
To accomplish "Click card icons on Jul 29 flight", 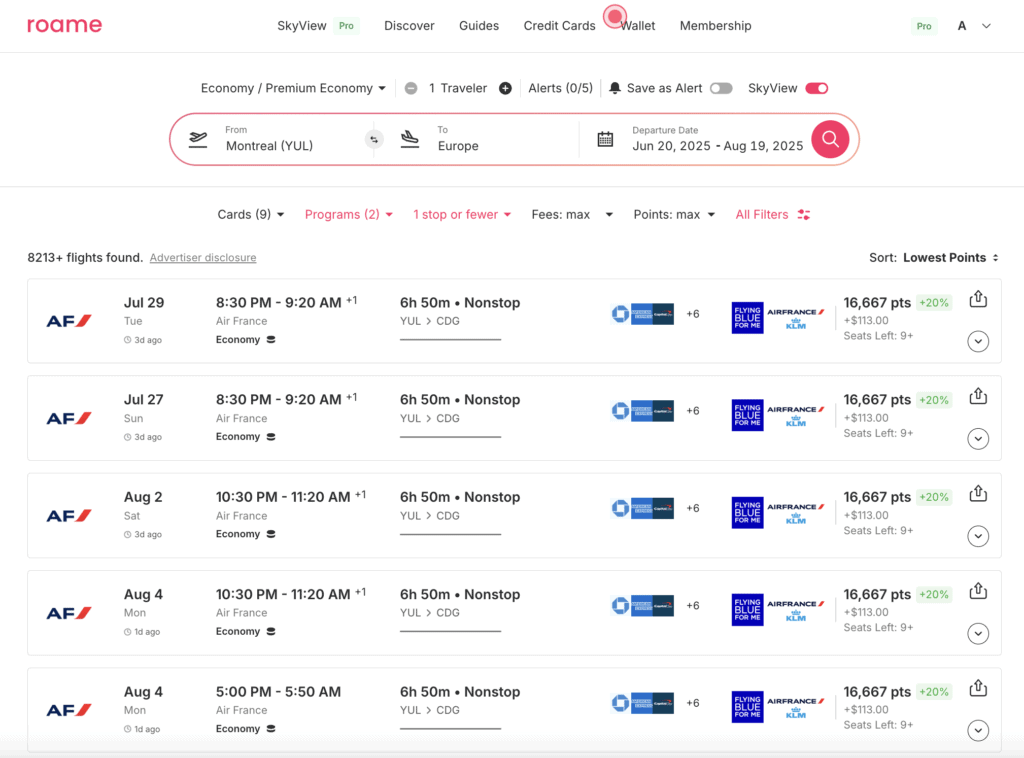I will pyautogui.click(x=643, y=314).
